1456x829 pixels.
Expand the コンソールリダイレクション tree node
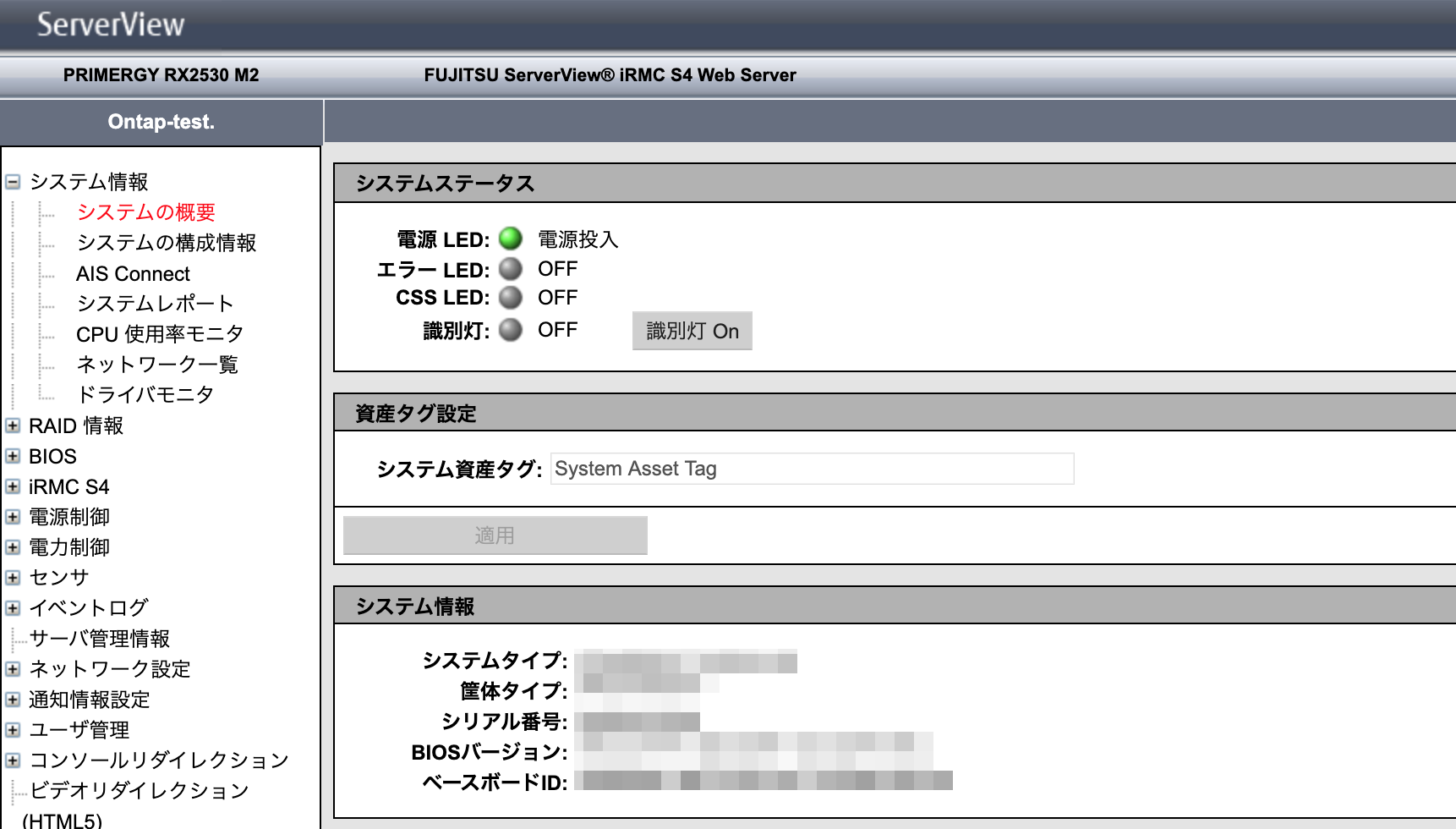click(x=13, y=760)
